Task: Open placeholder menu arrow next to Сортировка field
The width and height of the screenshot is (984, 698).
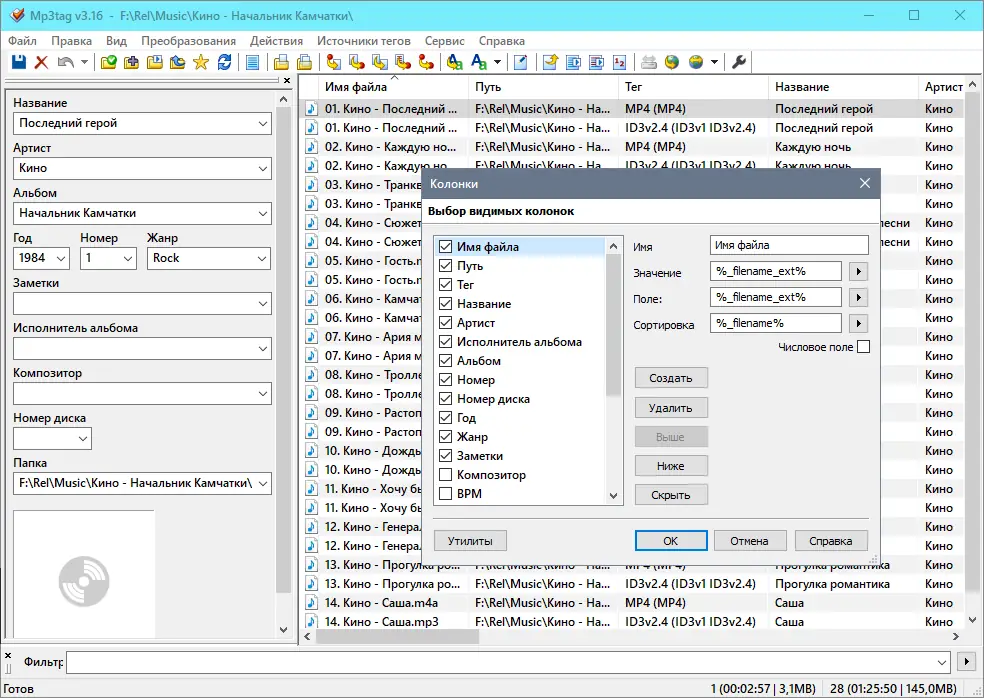Action: coord(858,323)
